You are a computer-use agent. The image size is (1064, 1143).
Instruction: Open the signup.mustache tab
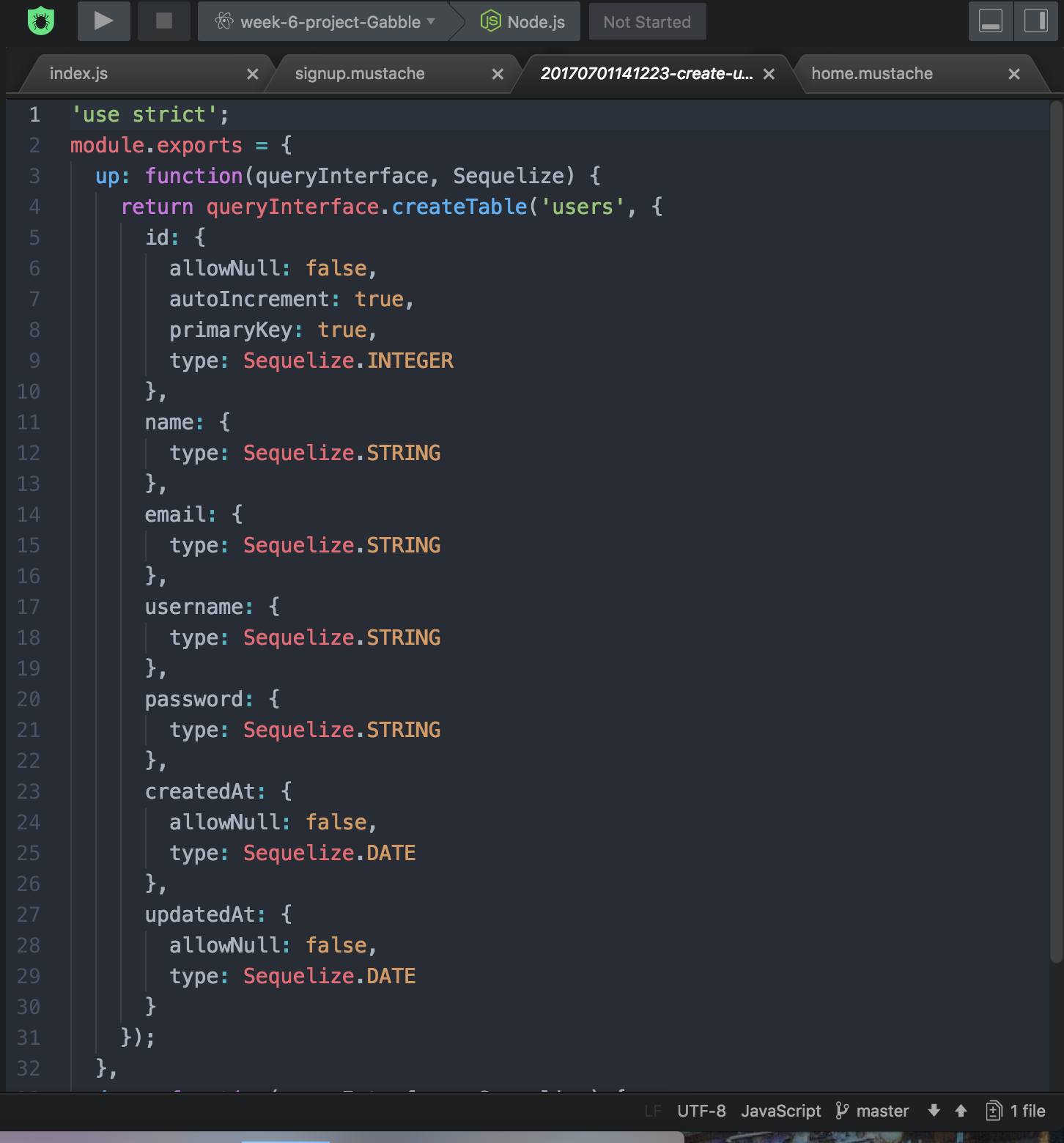click(358, 73)
